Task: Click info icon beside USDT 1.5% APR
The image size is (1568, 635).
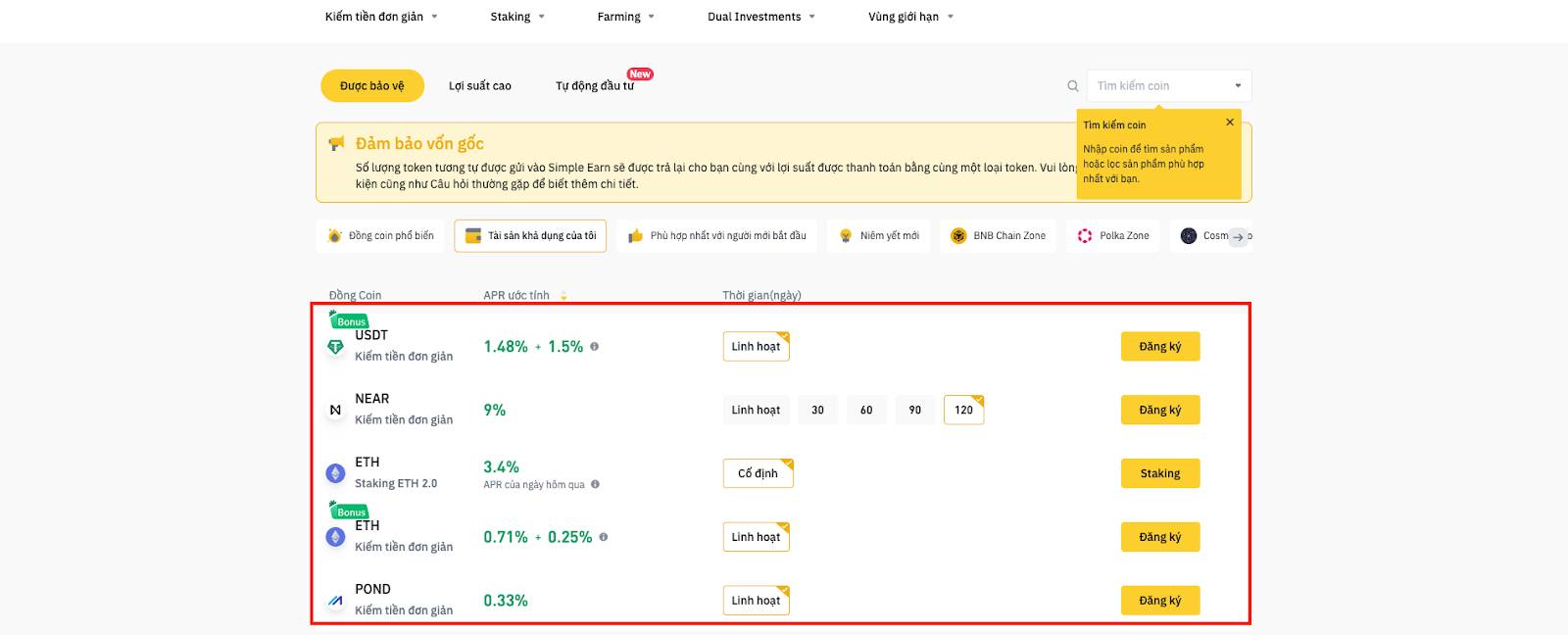Action: (x=594, y=347)
